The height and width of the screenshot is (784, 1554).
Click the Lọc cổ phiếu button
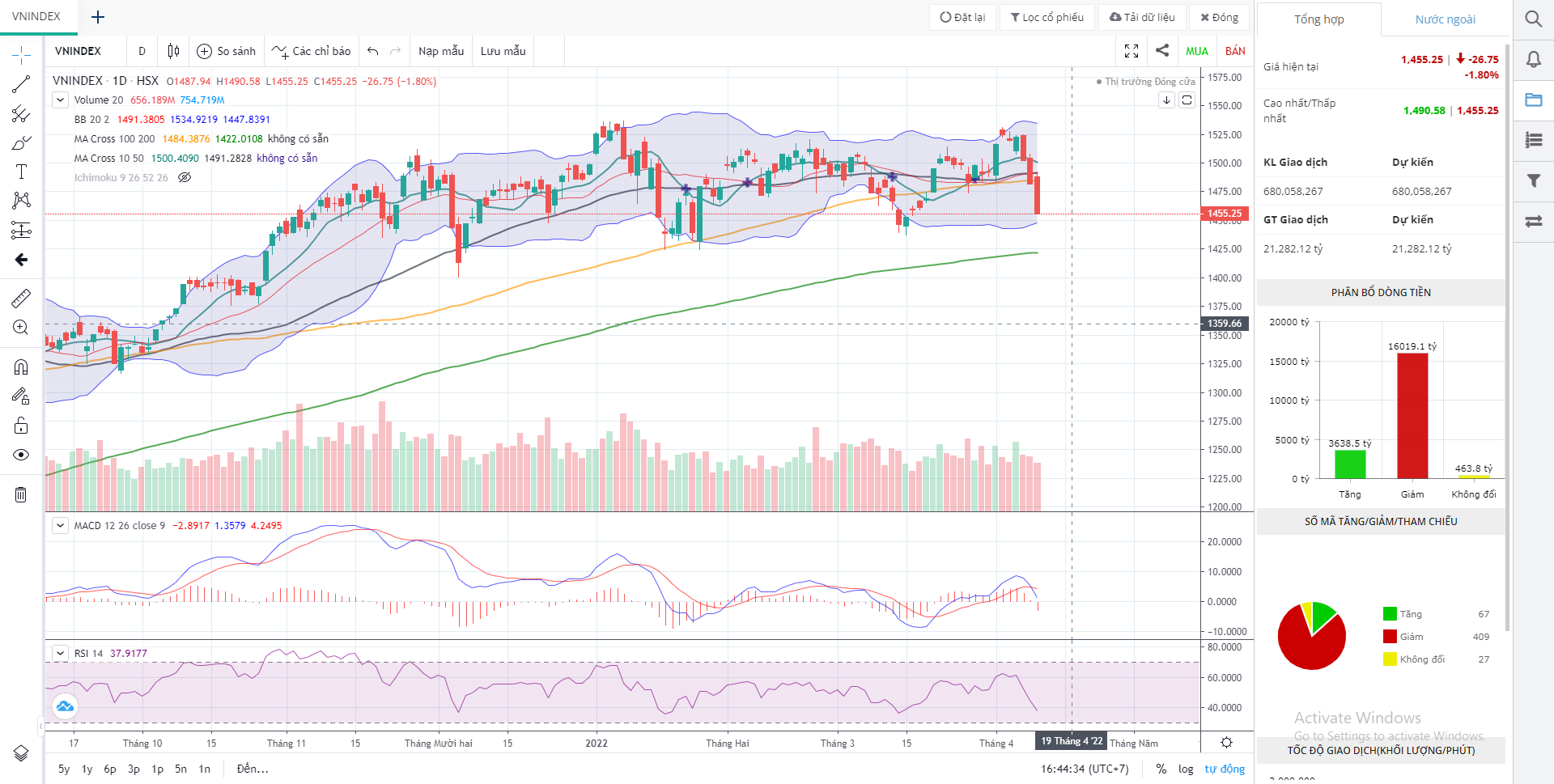point(1047,17)
